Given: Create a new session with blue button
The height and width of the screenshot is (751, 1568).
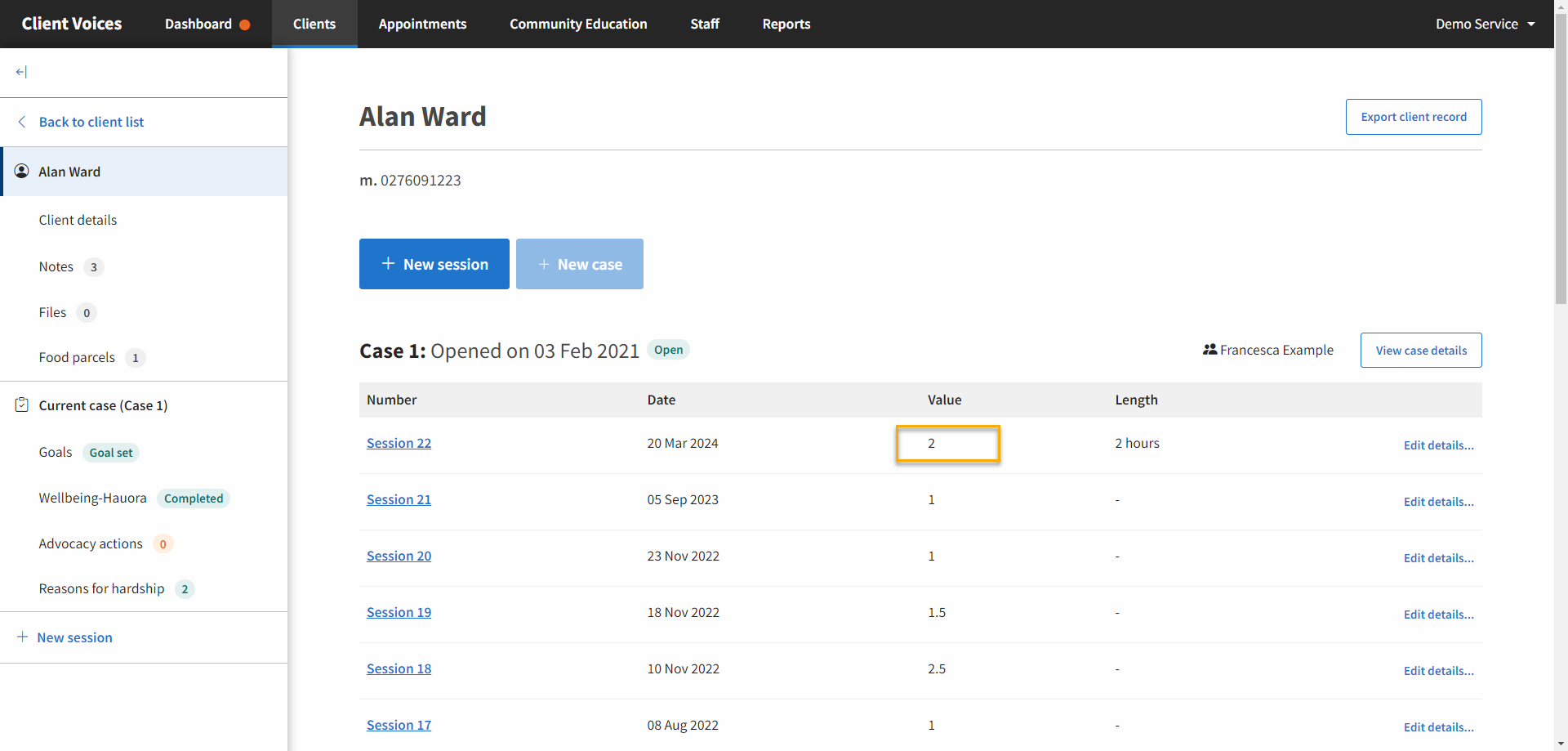Looking at the screenshot, I should 434,264.
